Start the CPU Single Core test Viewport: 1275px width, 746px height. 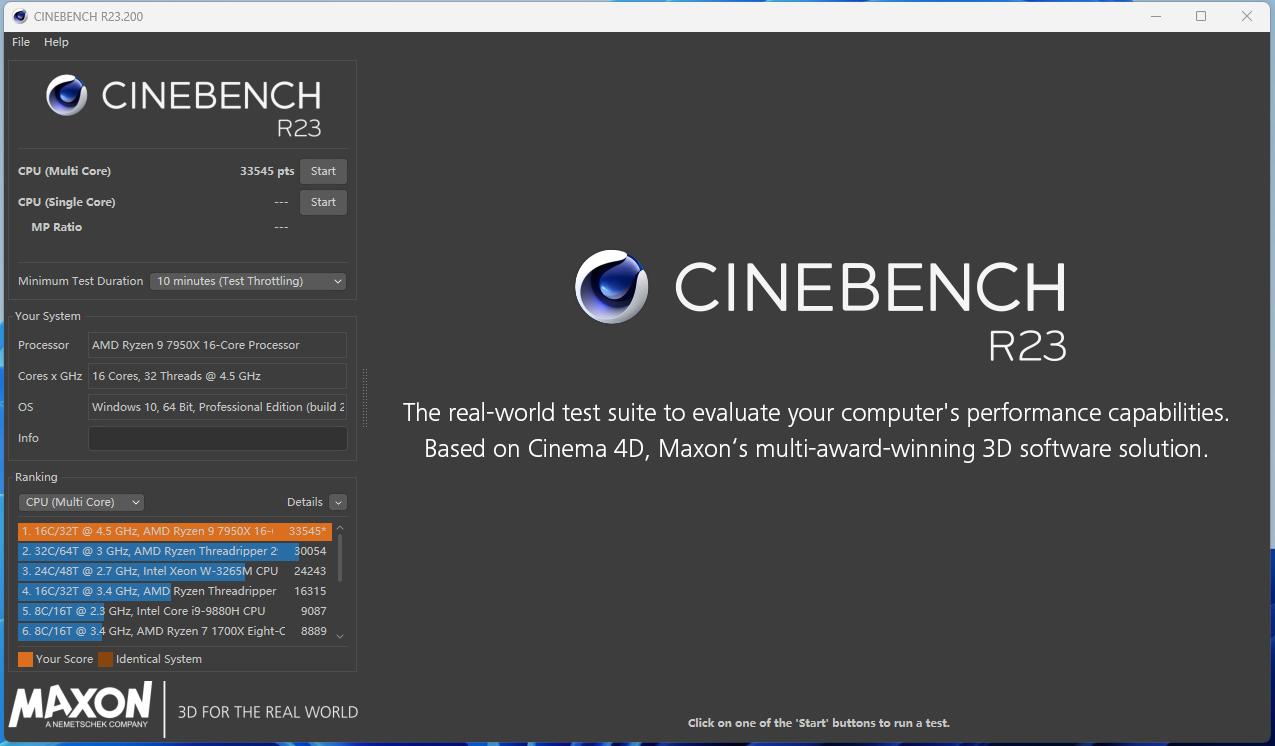click(323, 202)
